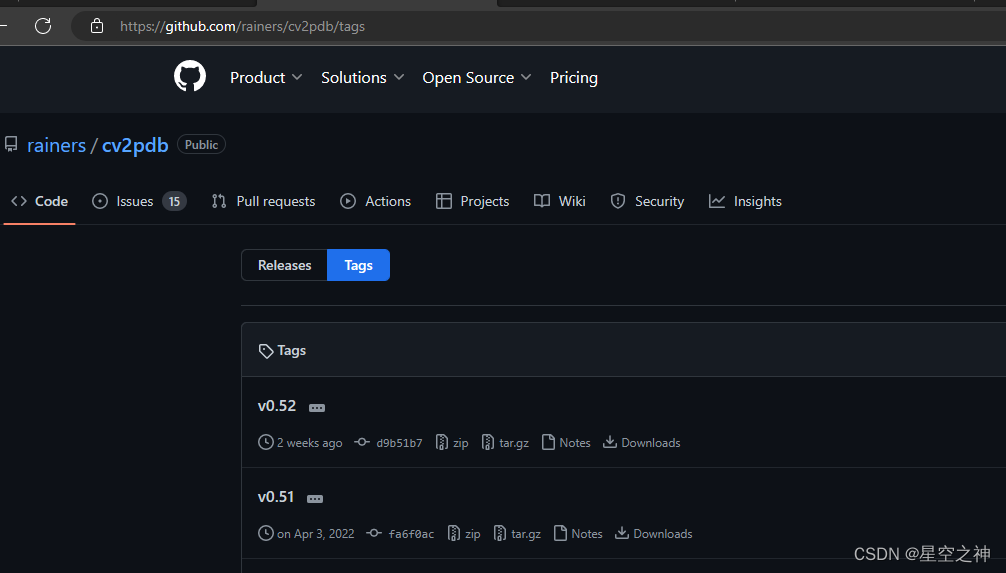
Task: Click the clock icon in v0.51 row
Action: (266, 533)
